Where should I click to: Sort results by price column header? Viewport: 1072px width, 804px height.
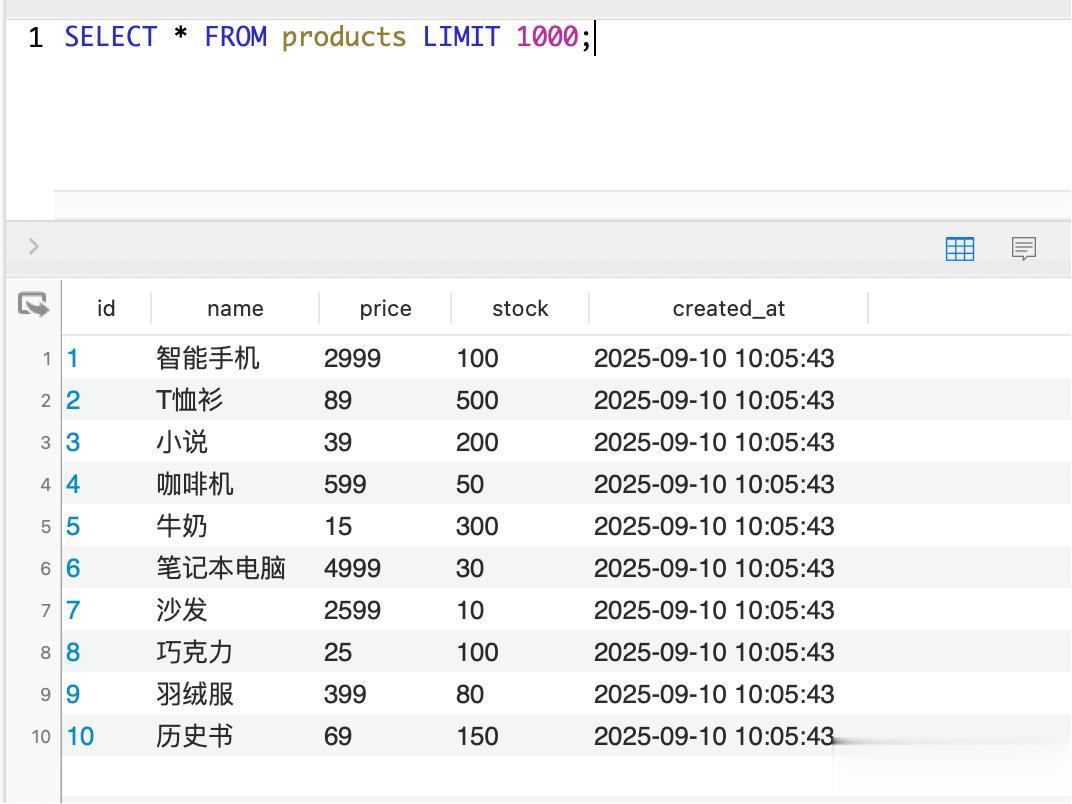click(385, 308)
